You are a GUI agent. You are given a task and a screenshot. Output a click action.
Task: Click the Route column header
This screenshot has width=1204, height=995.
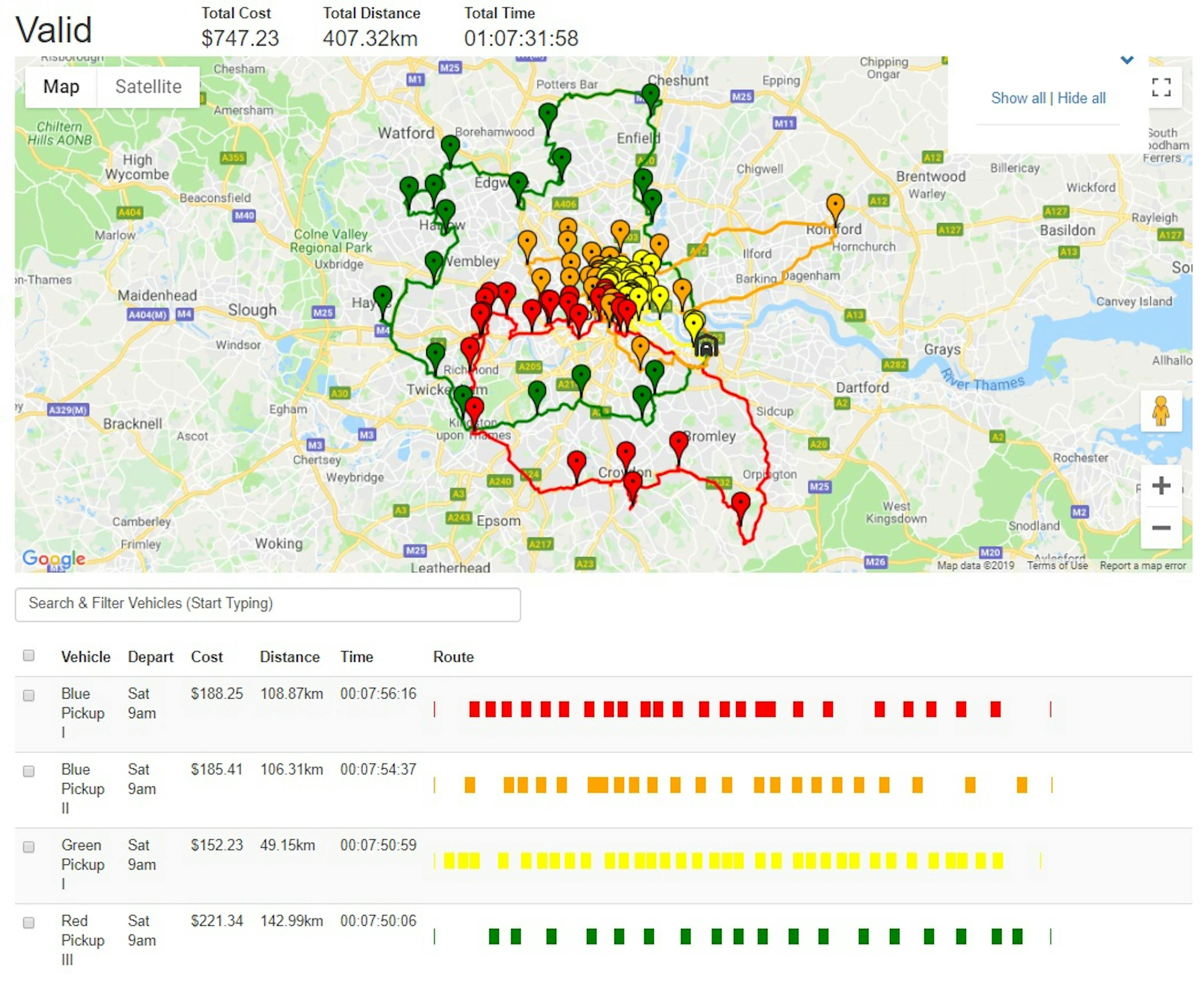(x=453, y=657)
